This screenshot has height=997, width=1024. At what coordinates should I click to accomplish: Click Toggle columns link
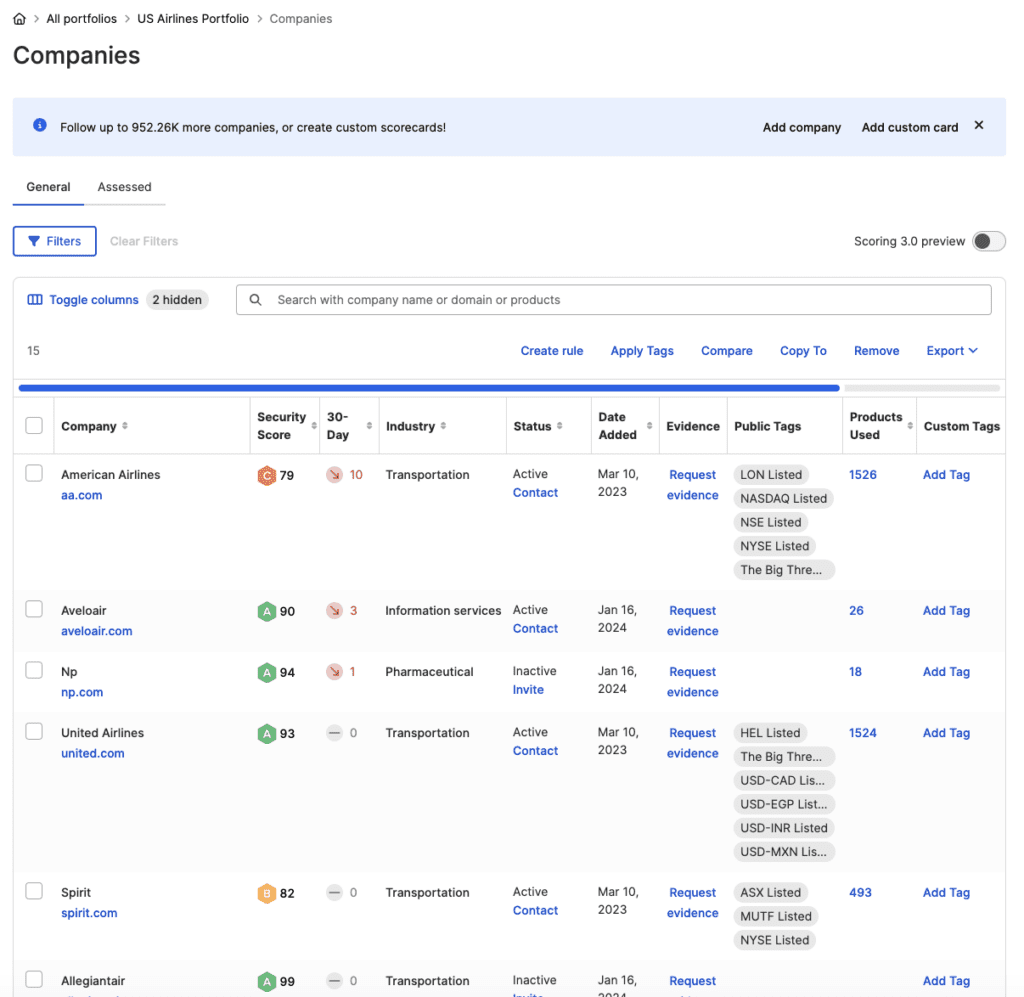click(x=94, y=300)
